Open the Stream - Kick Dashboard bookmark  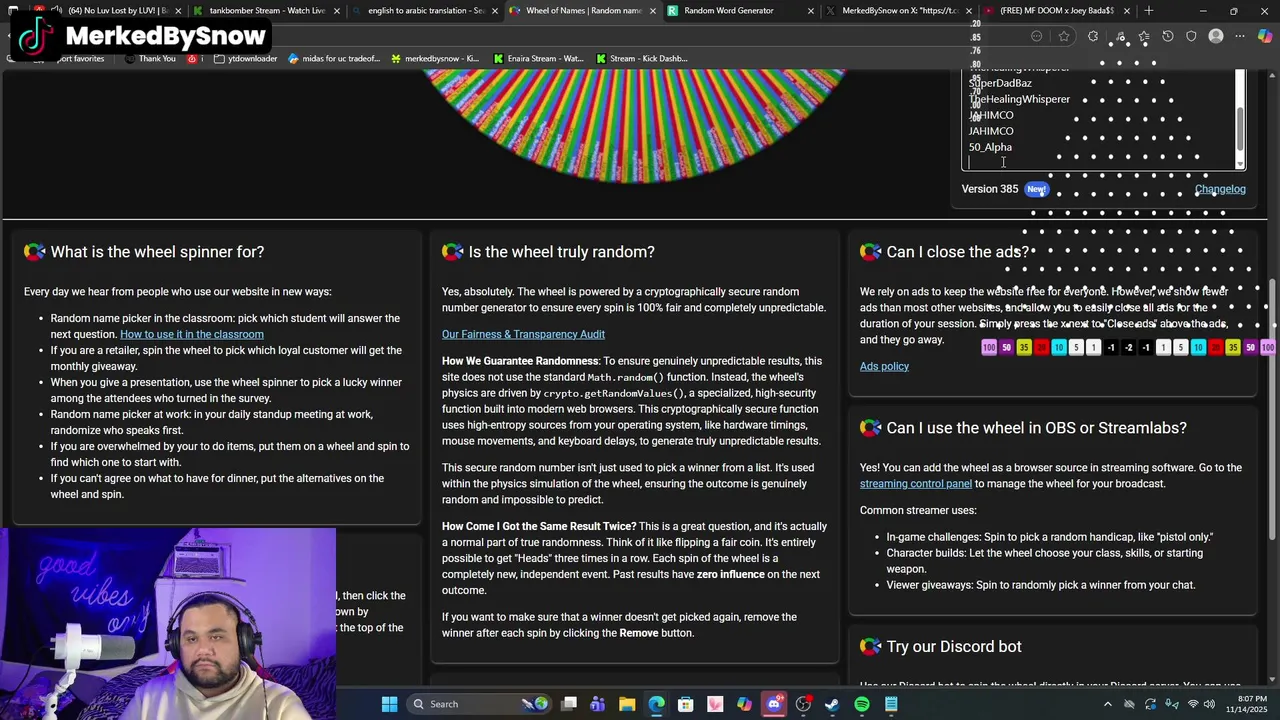[641, 58]
